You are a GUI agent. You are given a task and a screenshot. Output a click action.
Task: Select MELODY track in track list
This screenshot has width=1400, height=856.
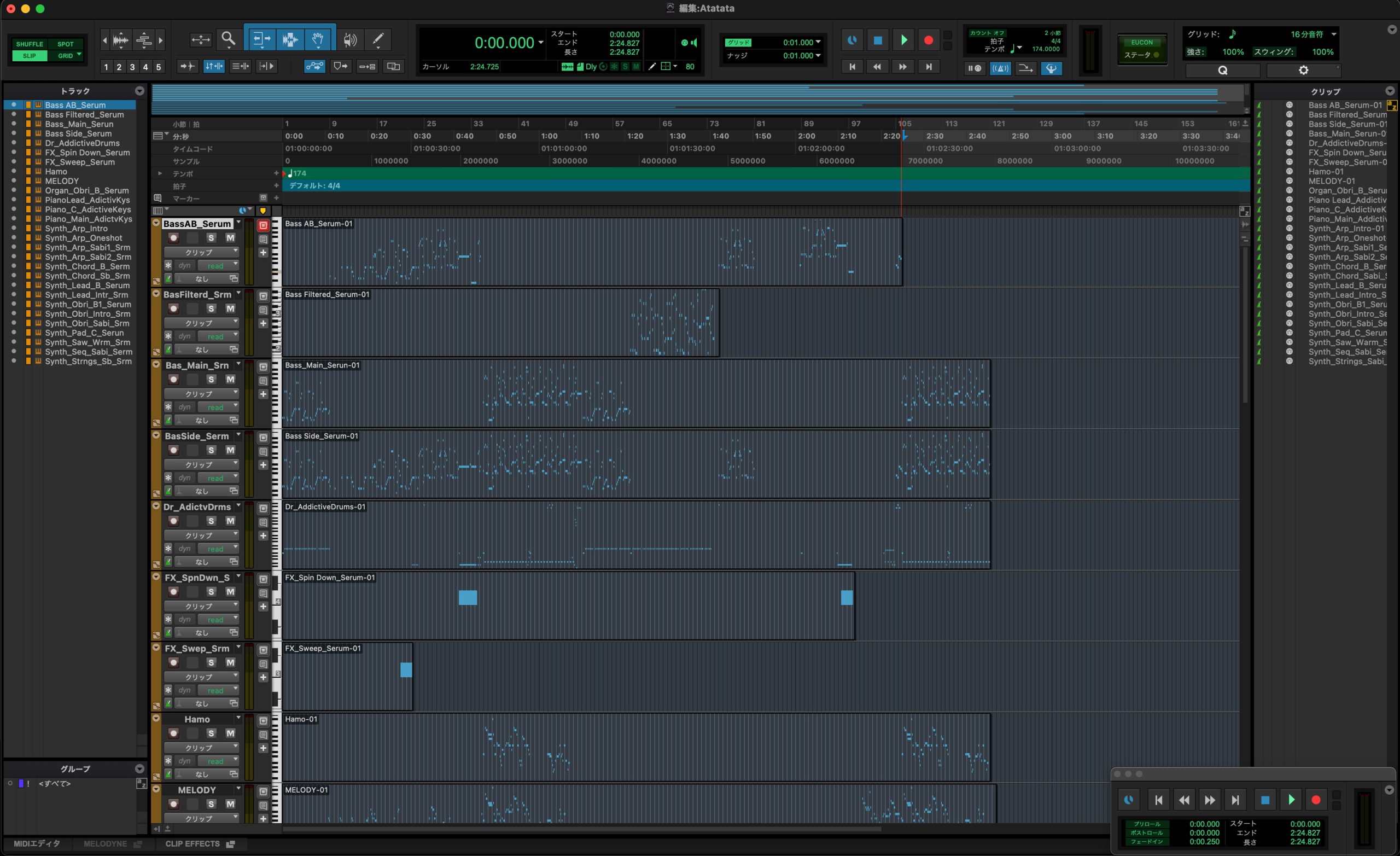point(62,180)
